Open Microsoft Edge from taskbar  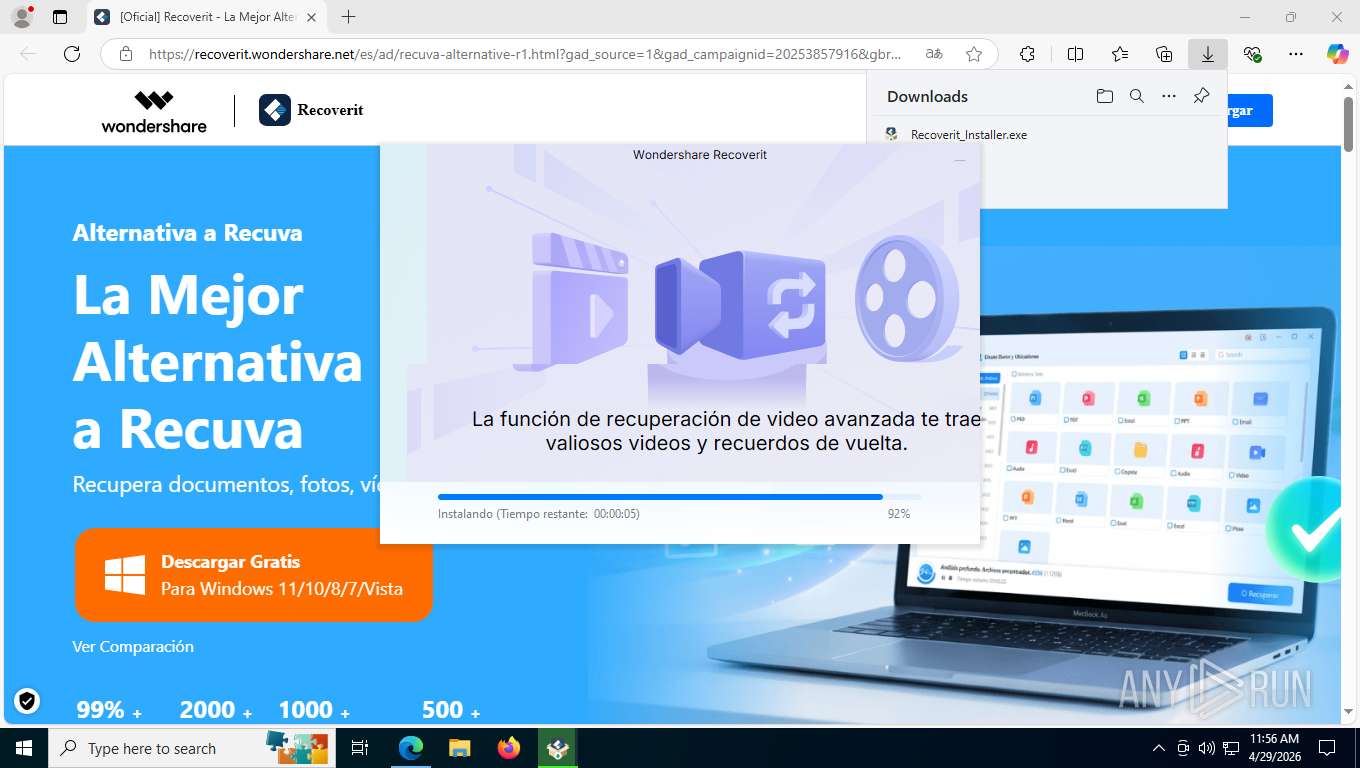pyautogui.click(x=410, y=748)
